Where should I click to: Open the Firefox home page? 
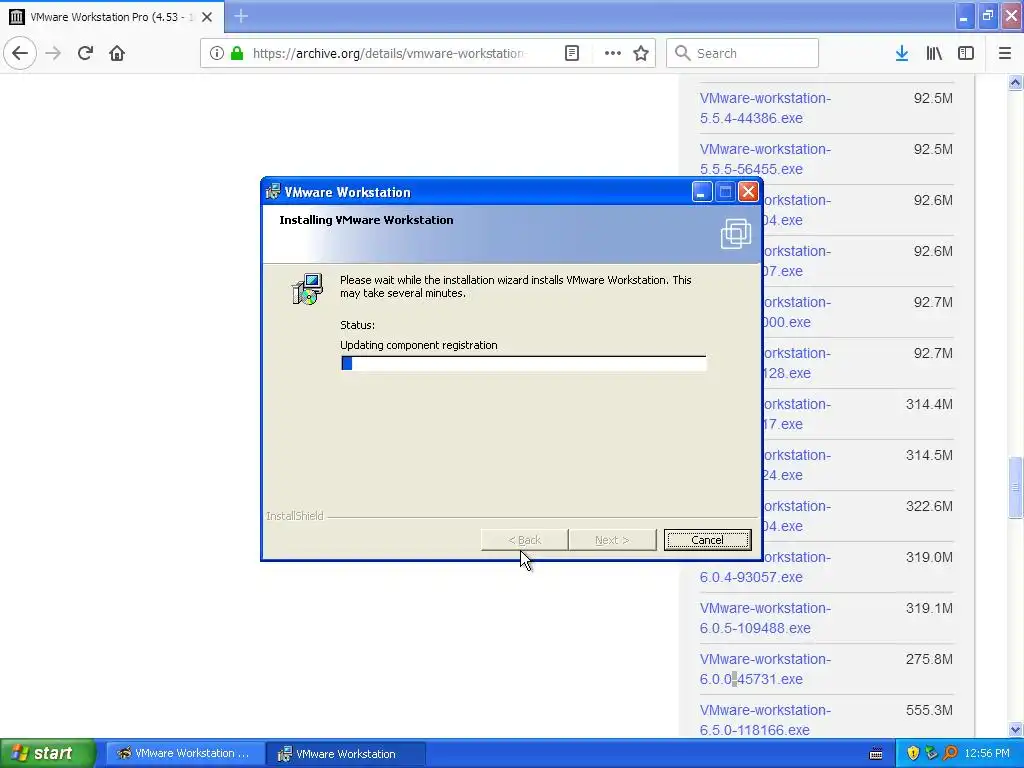(117, 53)
